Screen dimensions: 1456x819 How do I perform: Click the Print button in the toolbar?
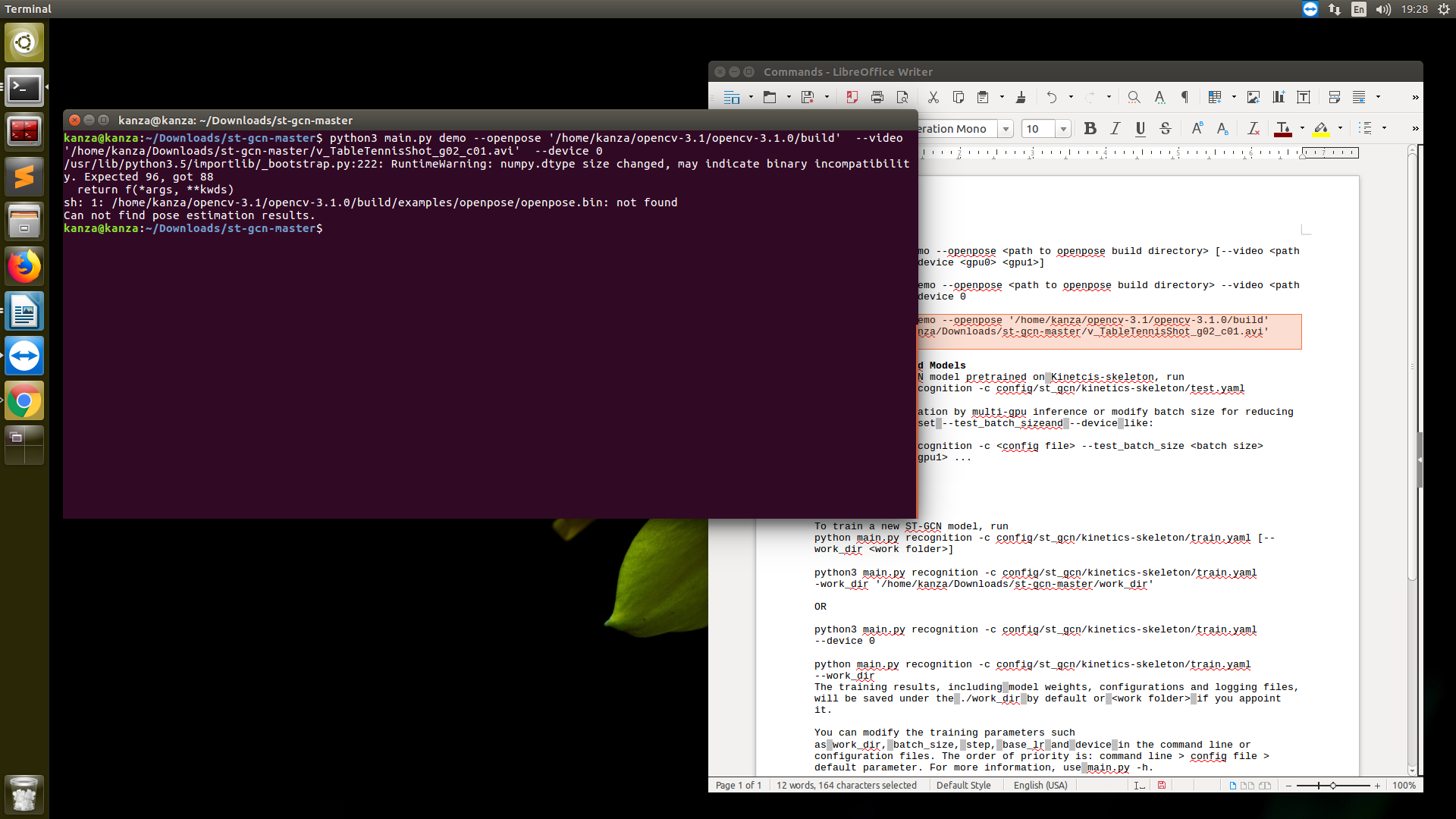tap(877, 97)
